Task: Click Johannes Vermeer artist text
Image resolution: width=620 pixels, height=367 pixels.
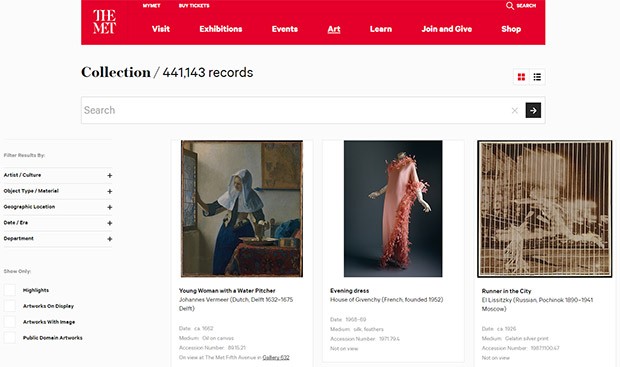Action: tap(236, 304)
